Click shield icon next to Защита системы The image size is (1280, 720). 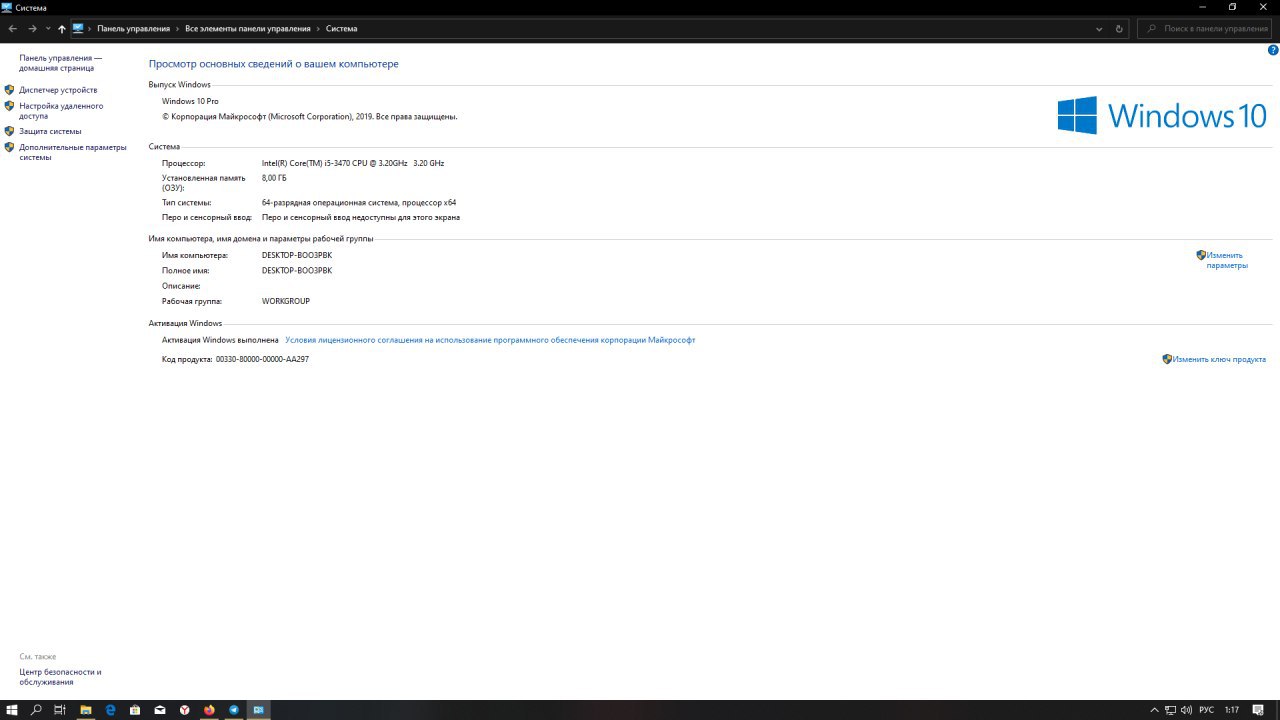(9, 131)
